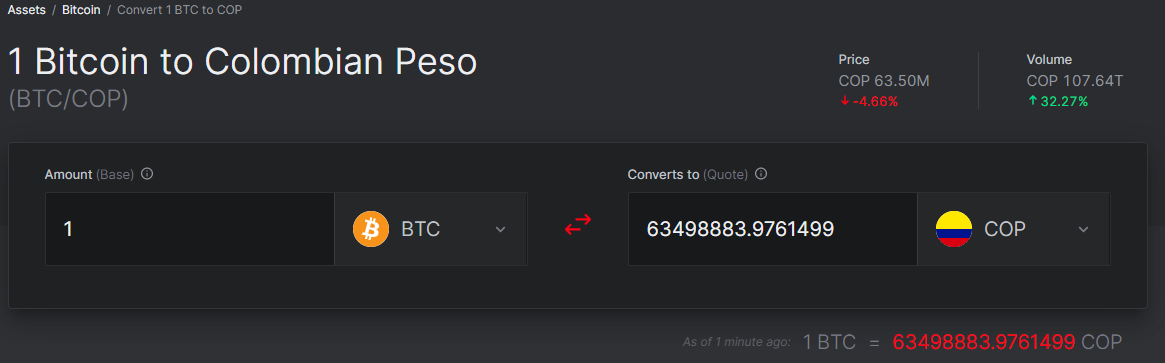Click the green up arrow next to 32.27%
The width and height of the screenshot is (1165, 363).
[x=1032, y=102]
